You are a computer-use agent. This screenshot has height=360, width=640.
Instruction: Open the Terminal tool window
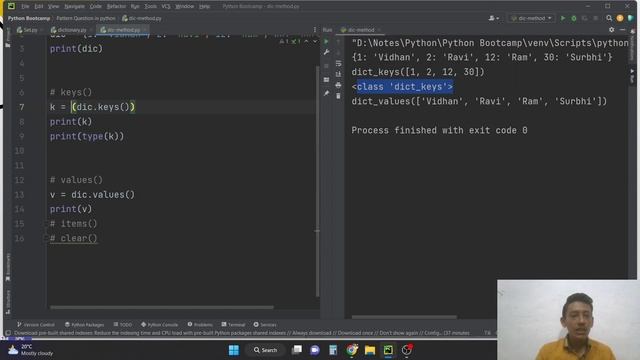(233, 325)
